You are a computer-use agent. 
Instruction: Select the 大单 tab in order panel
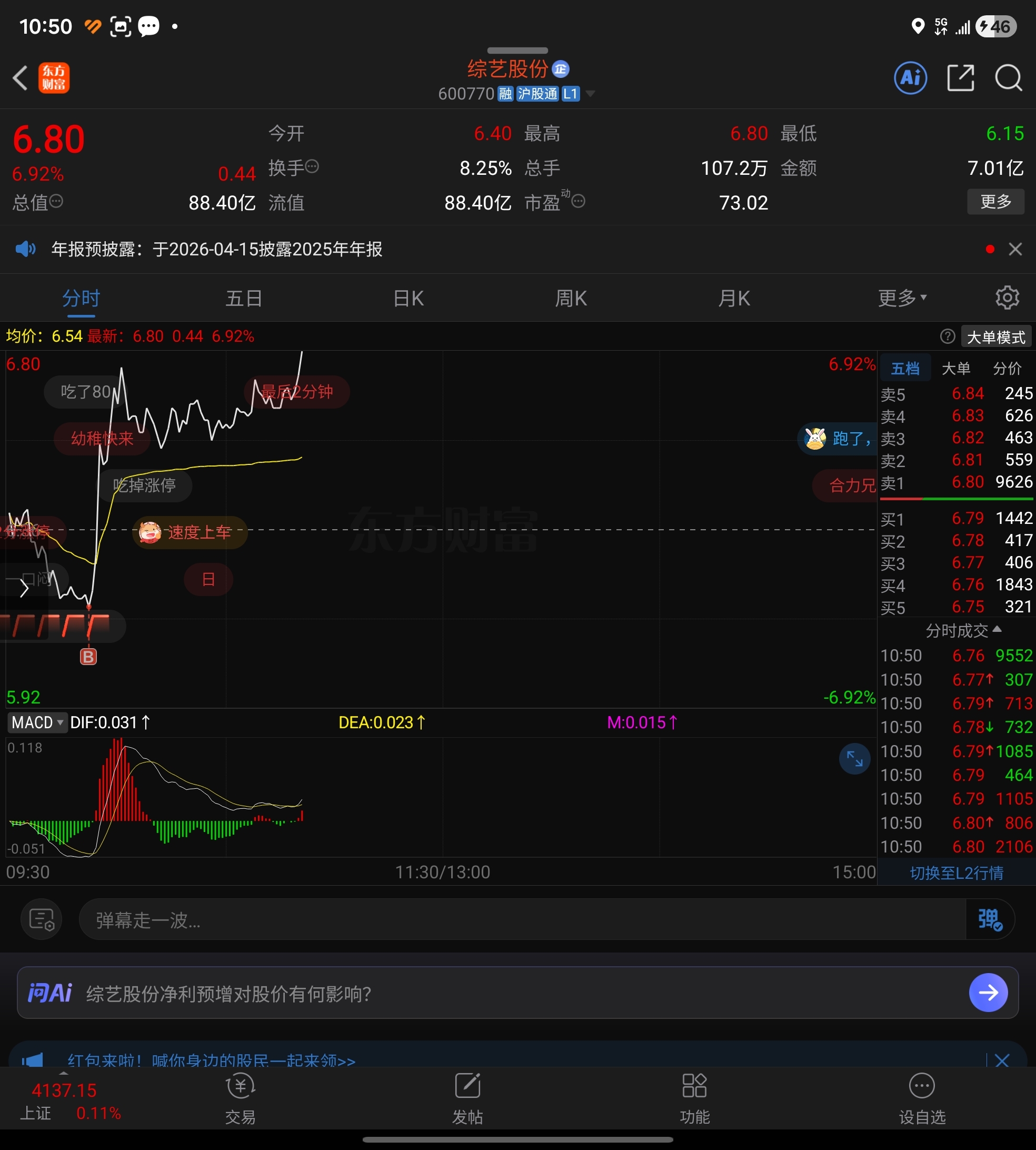point(956,369)
